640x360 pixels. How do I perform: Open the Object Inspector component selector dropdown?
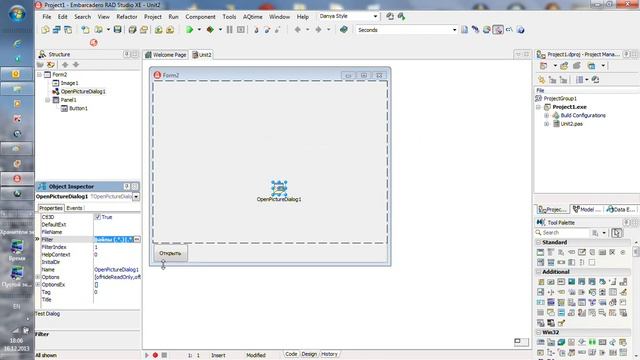(x=136, y=197)
